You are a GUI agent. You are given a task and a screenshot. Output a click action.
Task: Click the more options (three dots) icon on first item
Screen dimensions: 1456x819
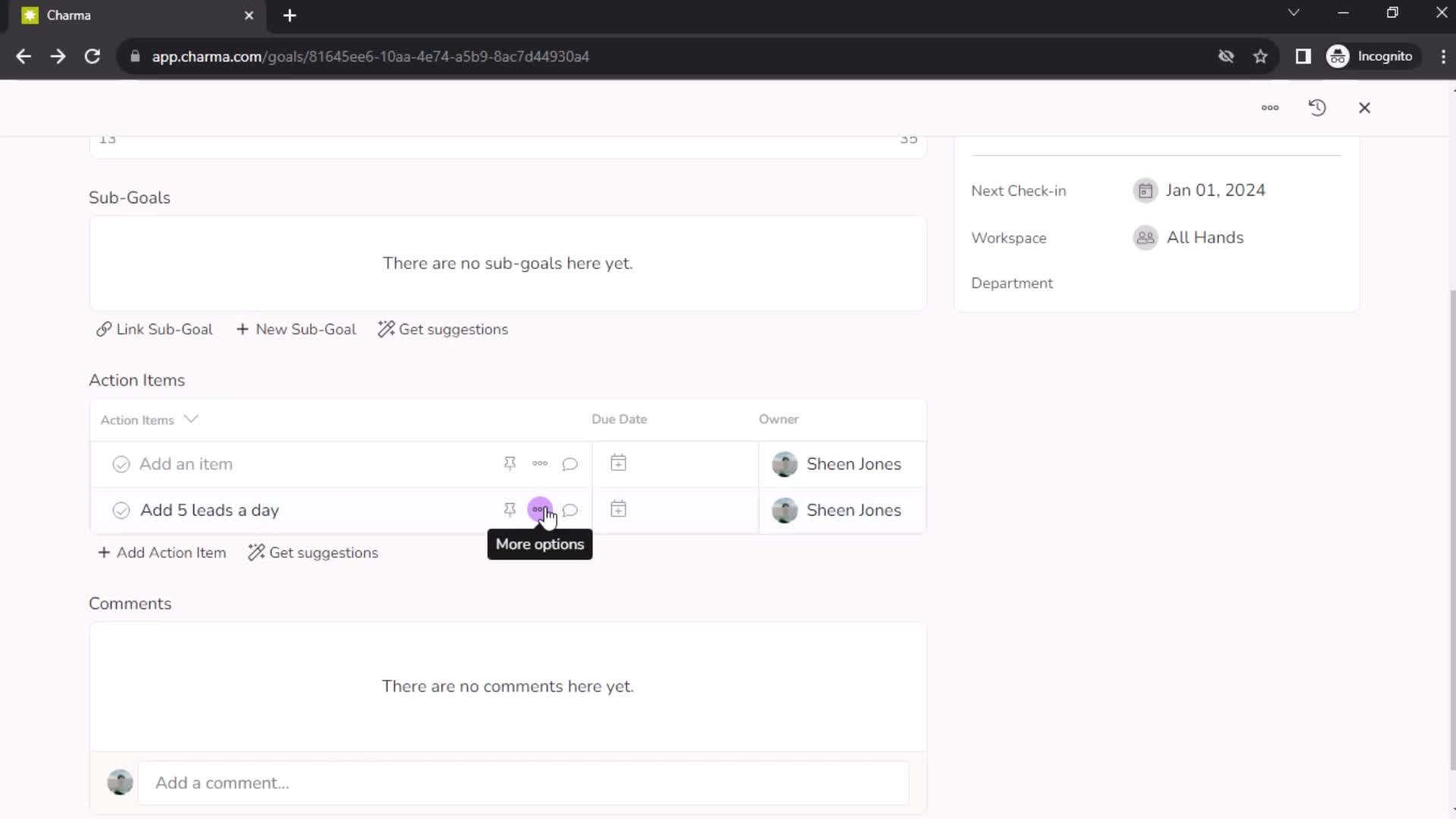click(x=540, y=463)
